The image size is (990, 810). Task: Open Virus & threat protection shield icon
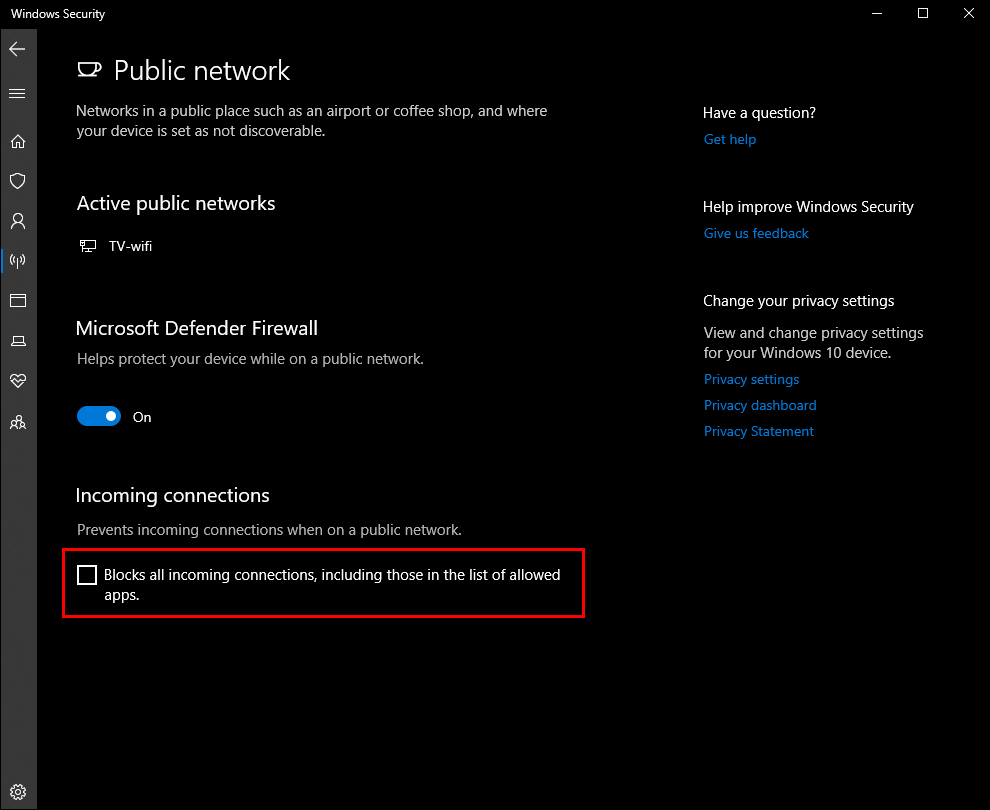pos(17,181)
